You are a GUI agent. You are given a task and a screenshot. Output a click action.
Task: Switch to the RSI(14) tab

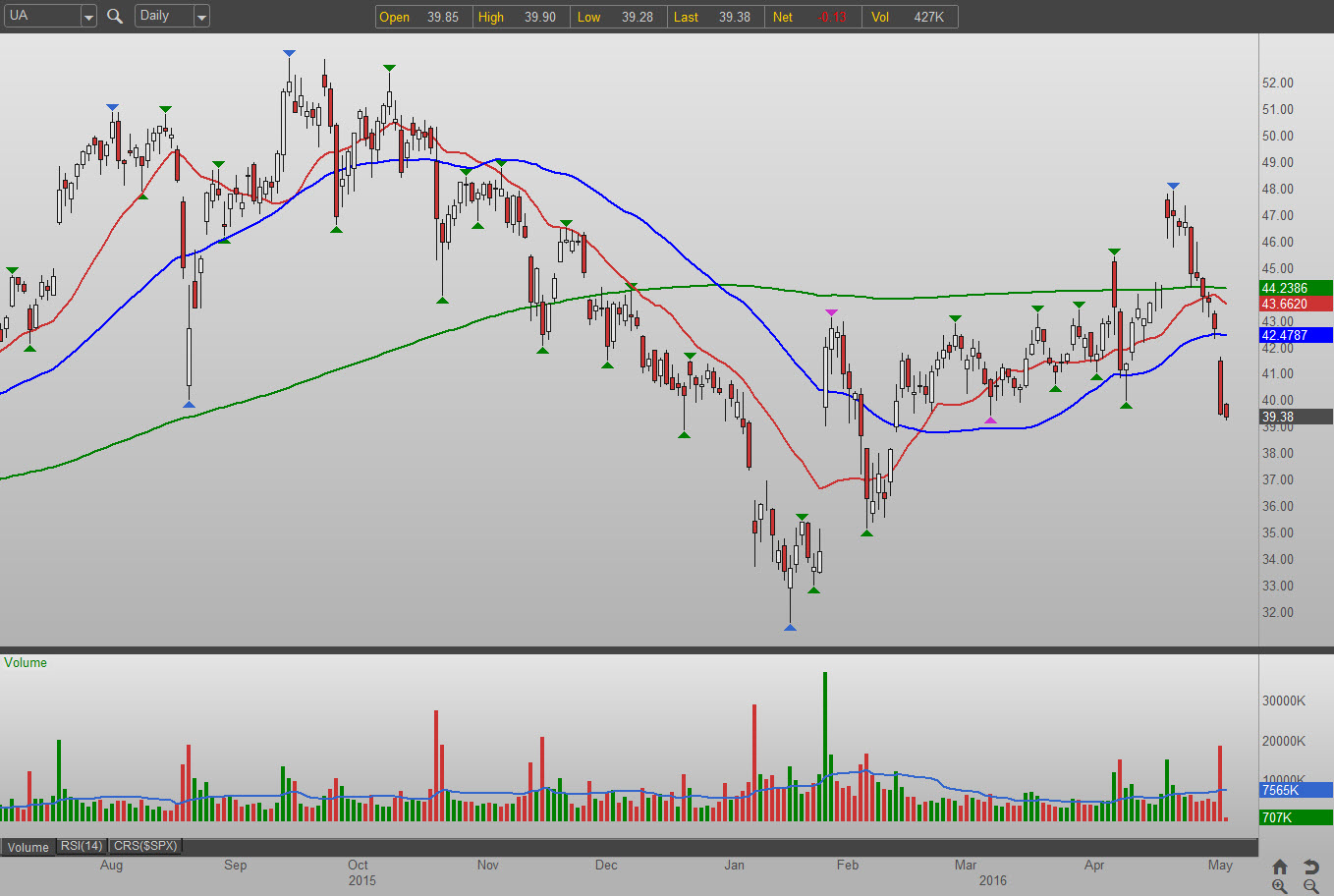click(82, 846)
